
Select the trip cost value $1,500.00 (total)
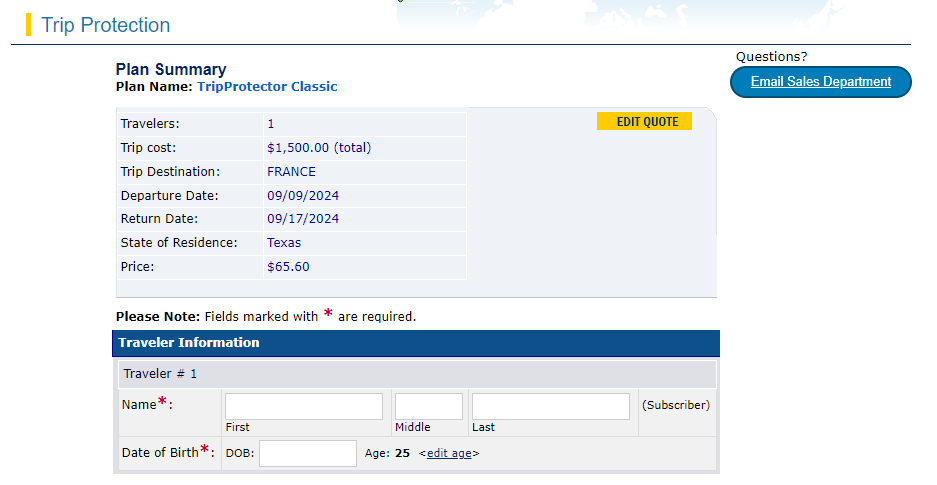pyautogui.click(x=319, y=148)
